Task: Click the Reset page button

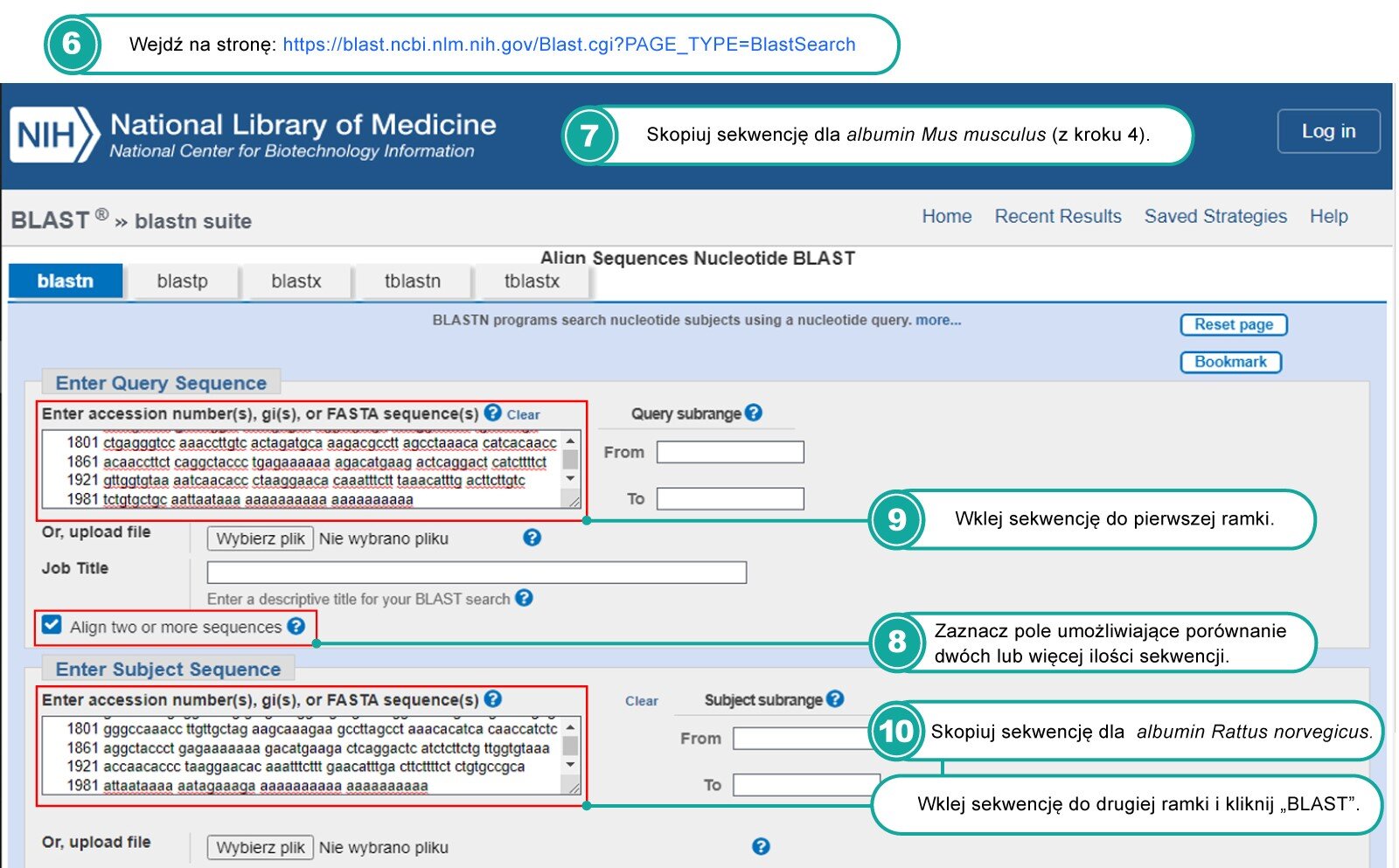Action: [x=1233, y=324]
